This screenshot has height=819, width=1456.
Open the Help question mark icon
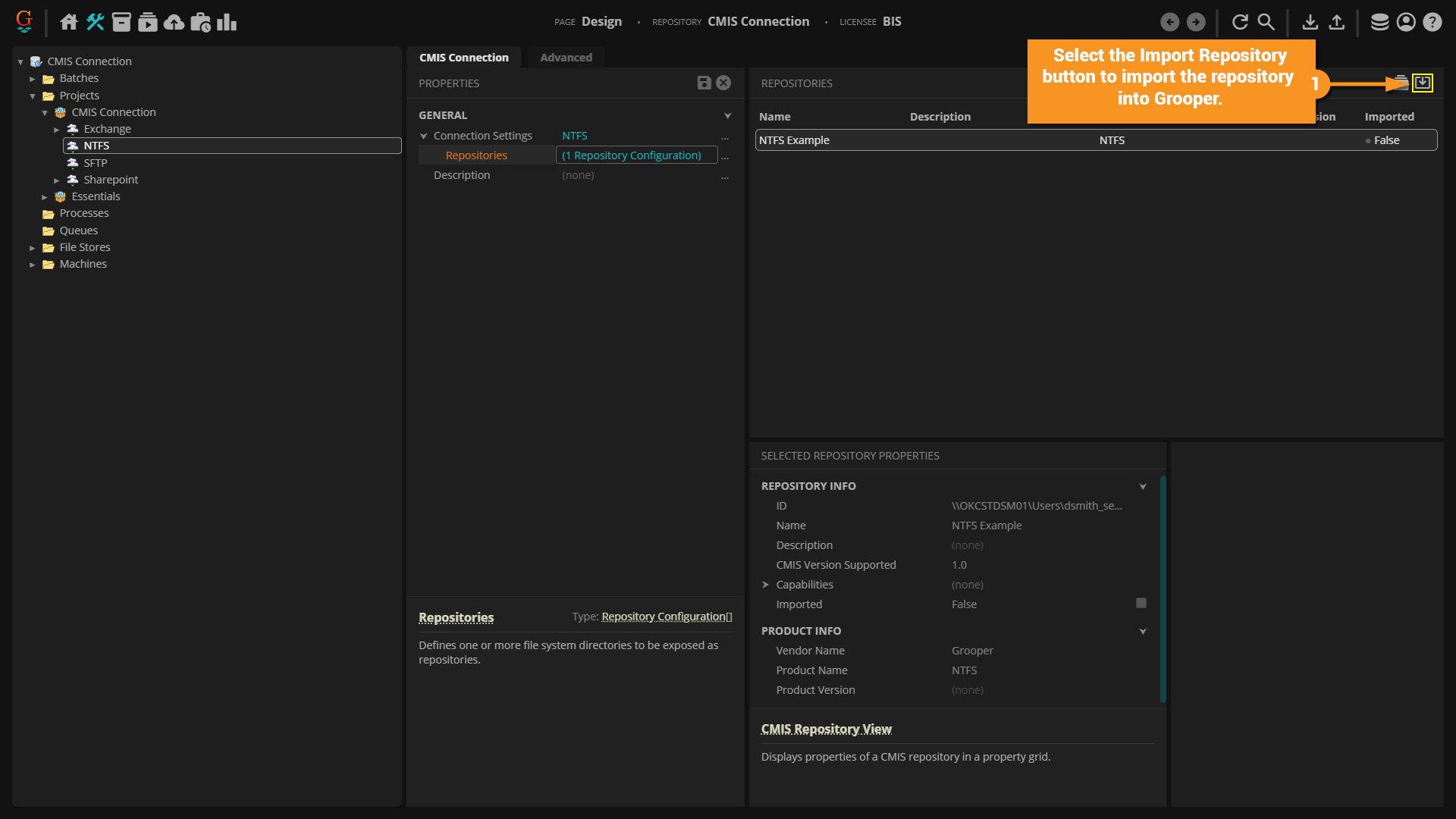[x=1432, y=22]
